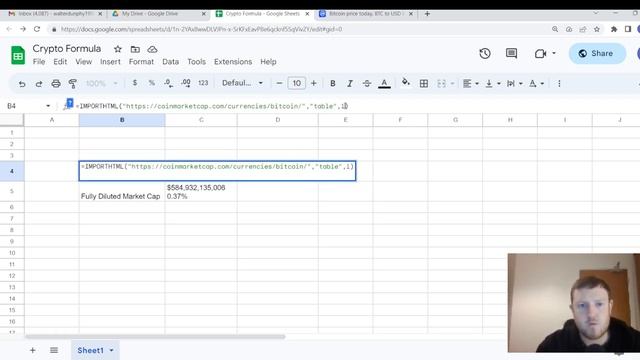Image resolution: width=640 pixels, height=360 pixels.
Task: Select column B header
Action: tap(122, 120)
